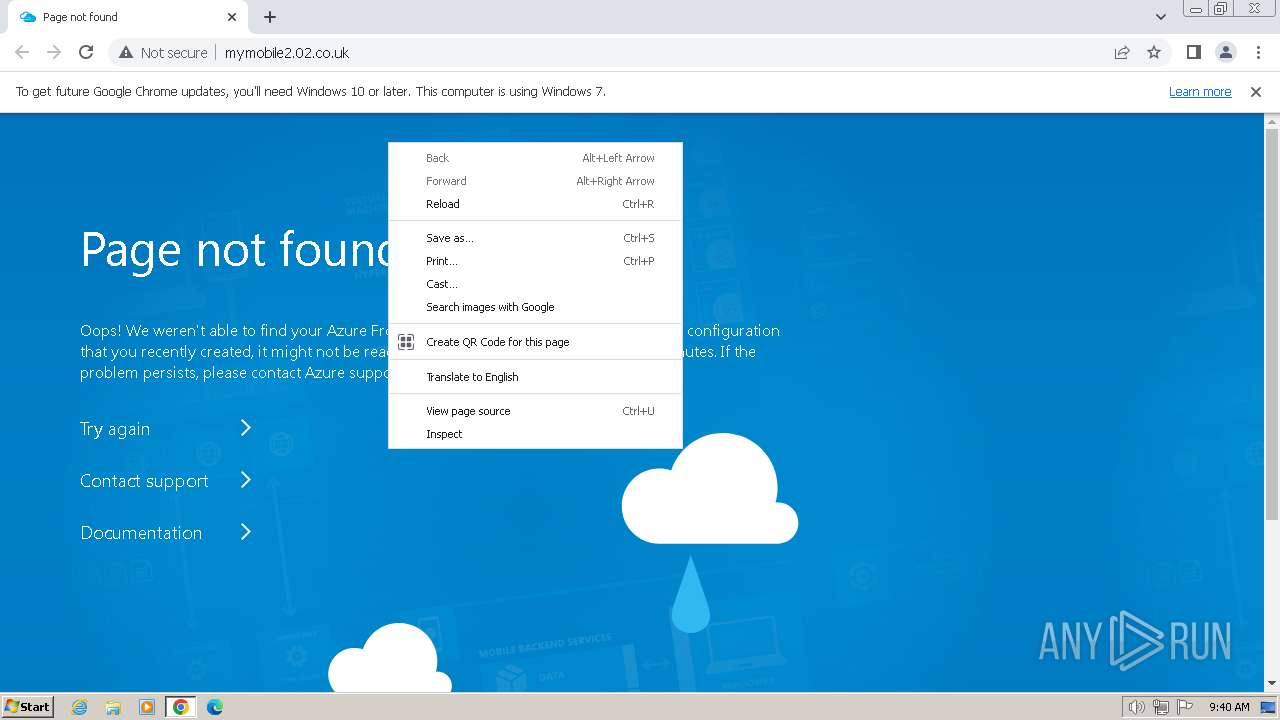Open the Contact support link
The width and height of the screenshot is (1280, 720).
pos(144,481)
